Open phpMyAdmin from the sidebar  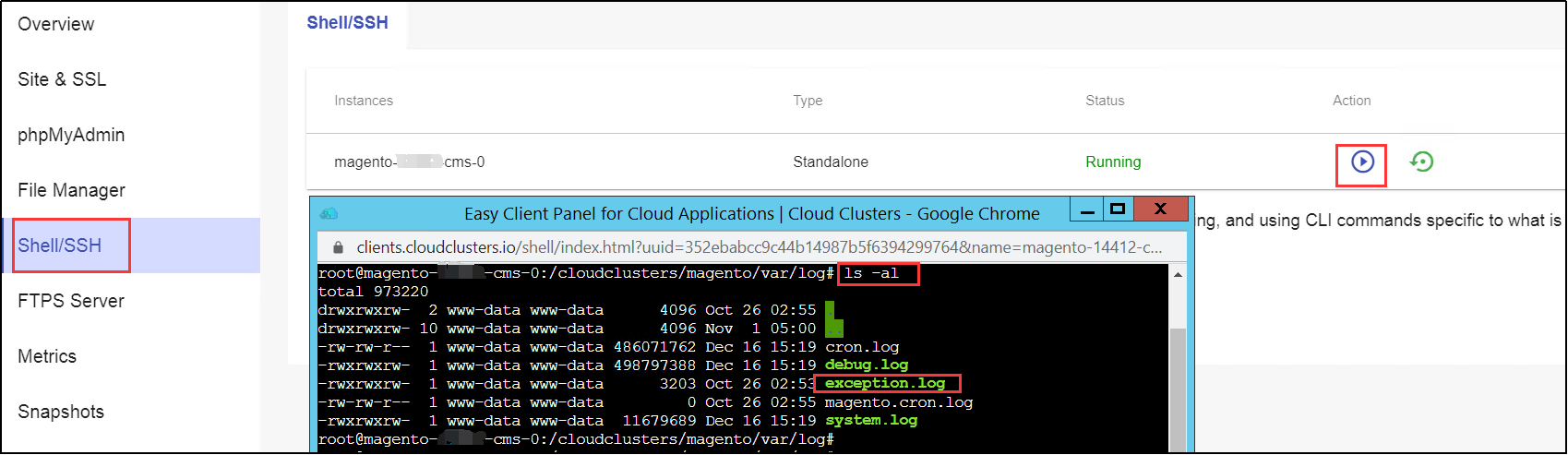(71, 135)
